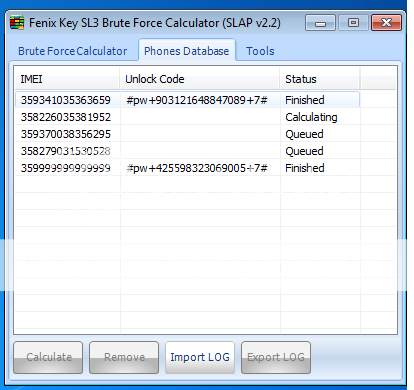
Task: Select row with IMEI 359341035363659
Action: tap(187, 100)
